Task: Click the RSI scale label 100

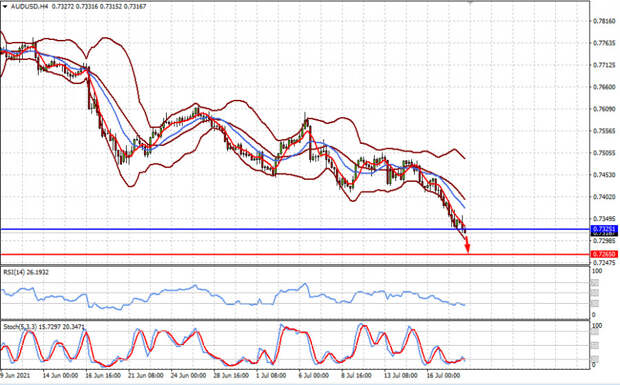Action: [x=597, y=271]
